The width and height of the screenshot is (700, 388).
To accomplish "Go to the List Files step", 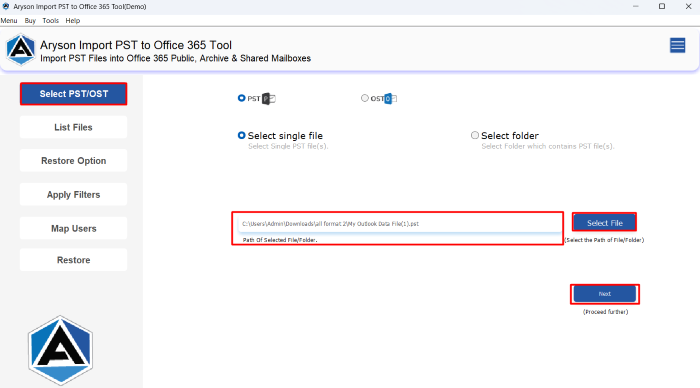I will pyautogui.click(x=74, y=127).
